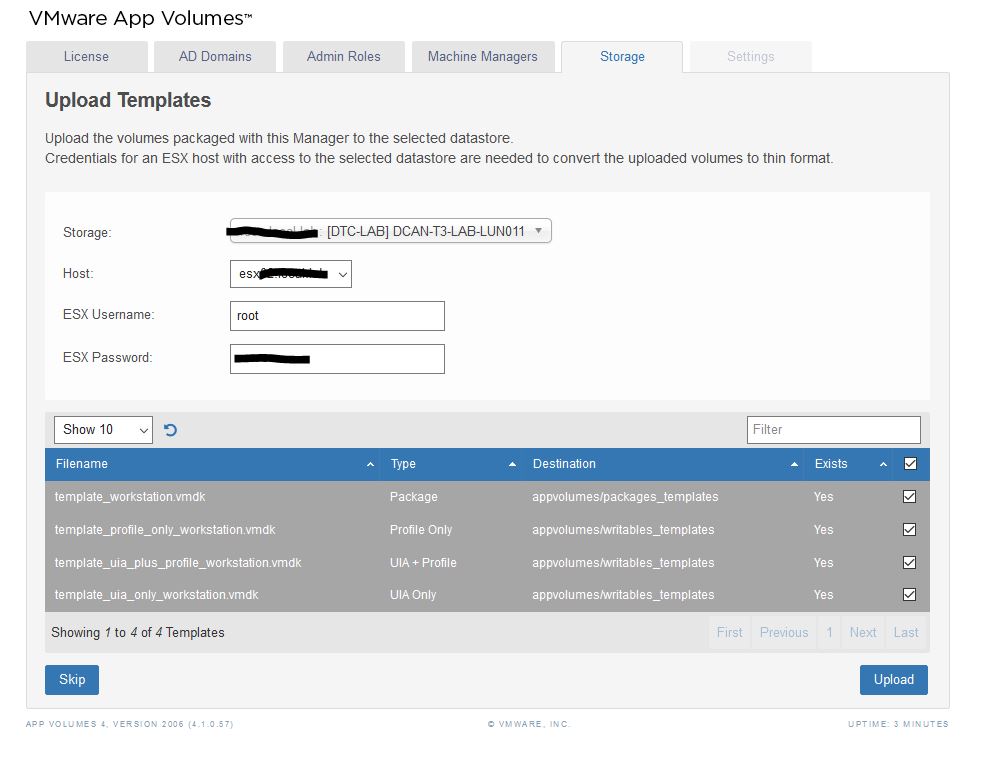The height and width of the screenshot is (760, 998).
Task: Sort by Exists column arrow
Action: pos(883,465)
